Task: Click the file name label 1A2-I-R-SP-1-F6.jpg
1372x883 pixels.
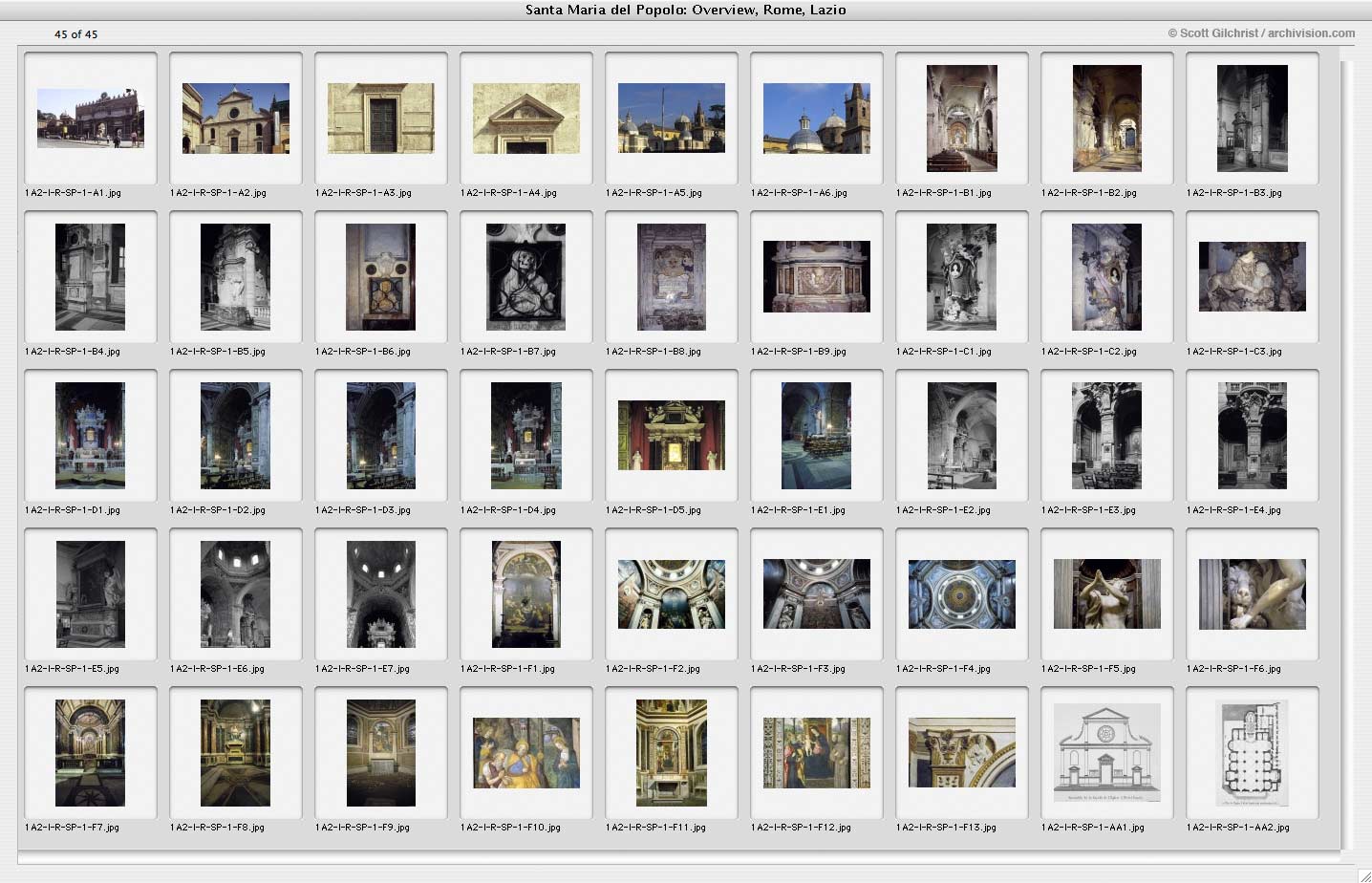Action: (1234, 669)
